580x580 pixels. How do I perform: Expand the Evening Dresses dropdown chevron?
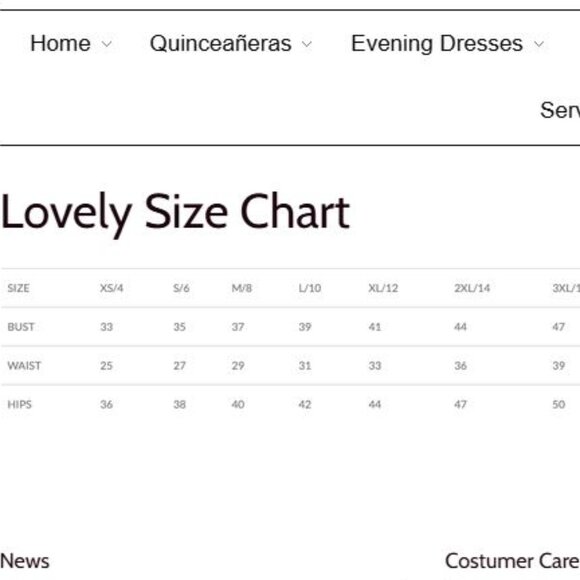pos(539,44)
